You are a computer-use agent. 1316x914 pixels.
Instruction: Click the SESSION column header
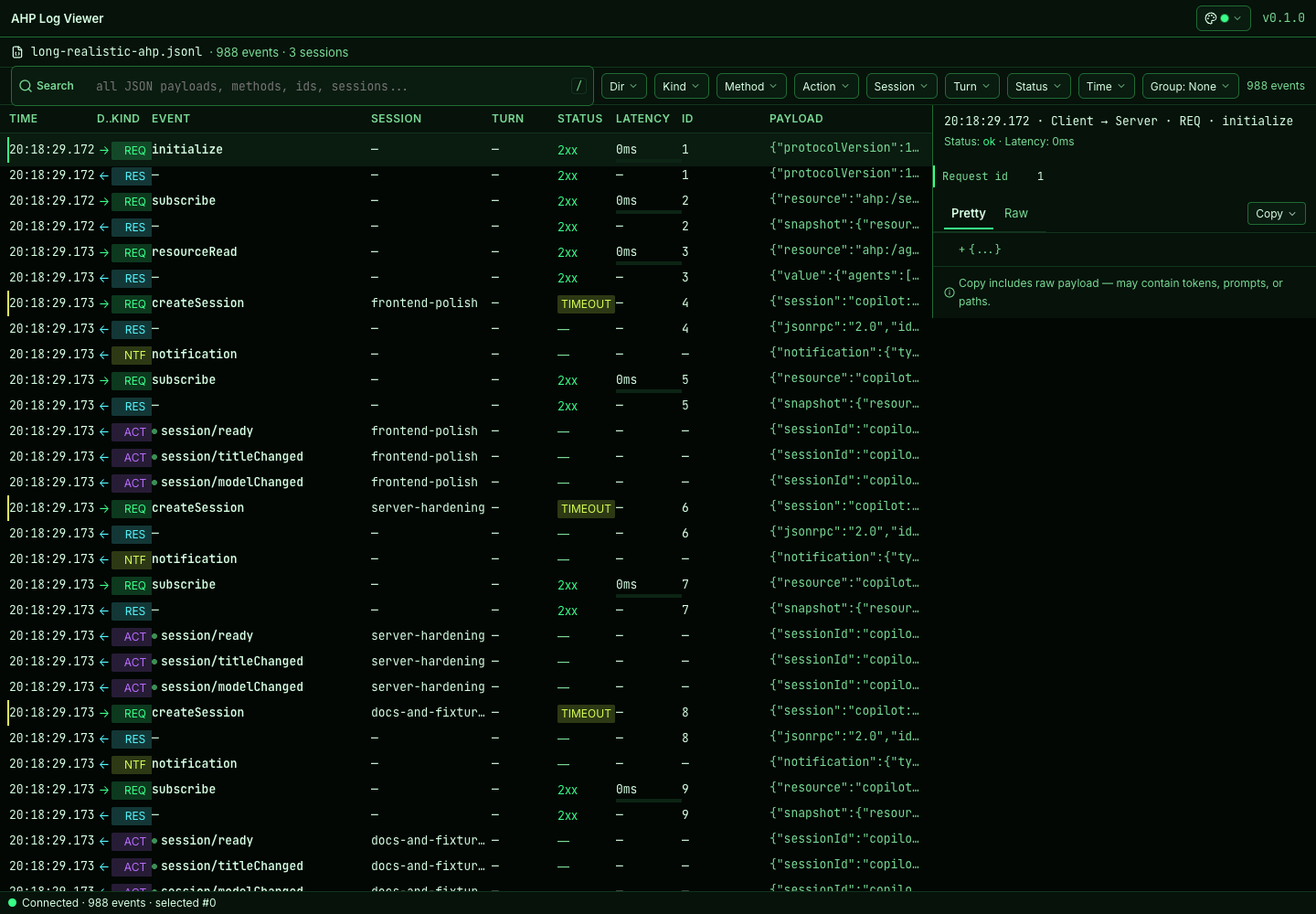pos(396,119)
